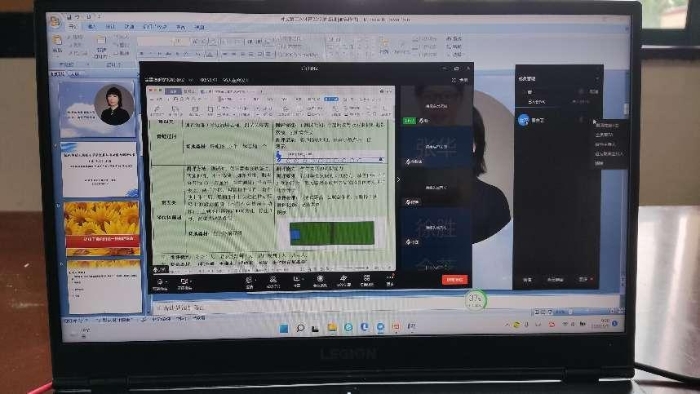Click the camera video icon in meeting toolbar
Screen dimensions: 700x394
tap(183, 282)
